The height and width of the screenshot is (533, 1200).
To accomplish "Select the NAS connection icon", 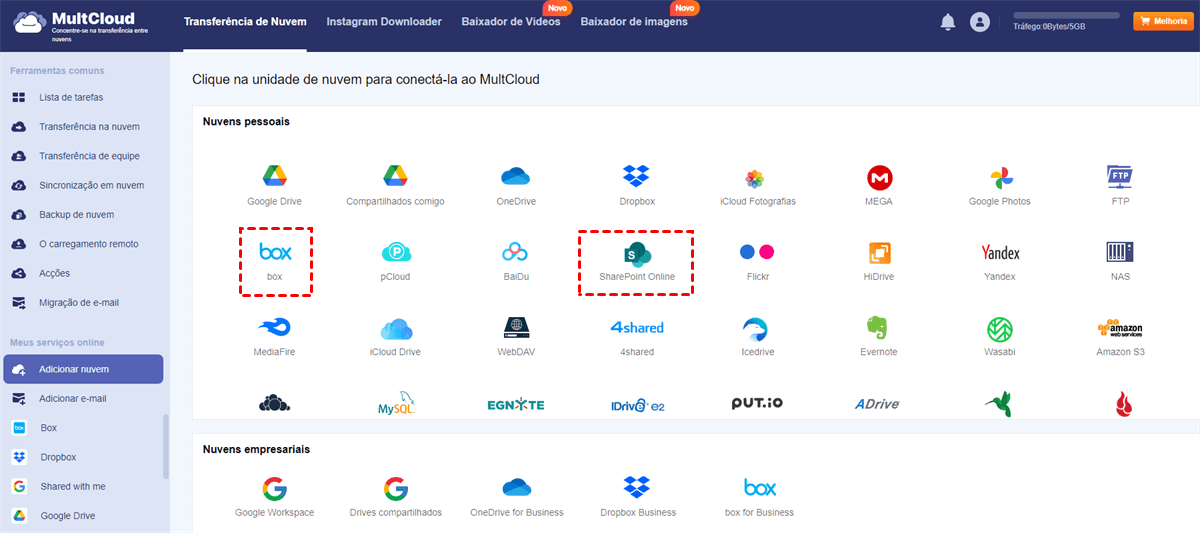I will (x=1120, y=252).
